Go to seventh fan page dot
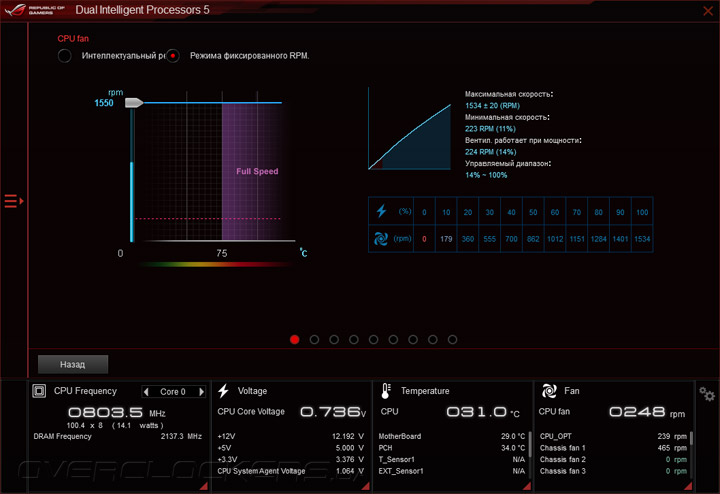This screenshot has width=720, height=494. click(x=413, y=339)
